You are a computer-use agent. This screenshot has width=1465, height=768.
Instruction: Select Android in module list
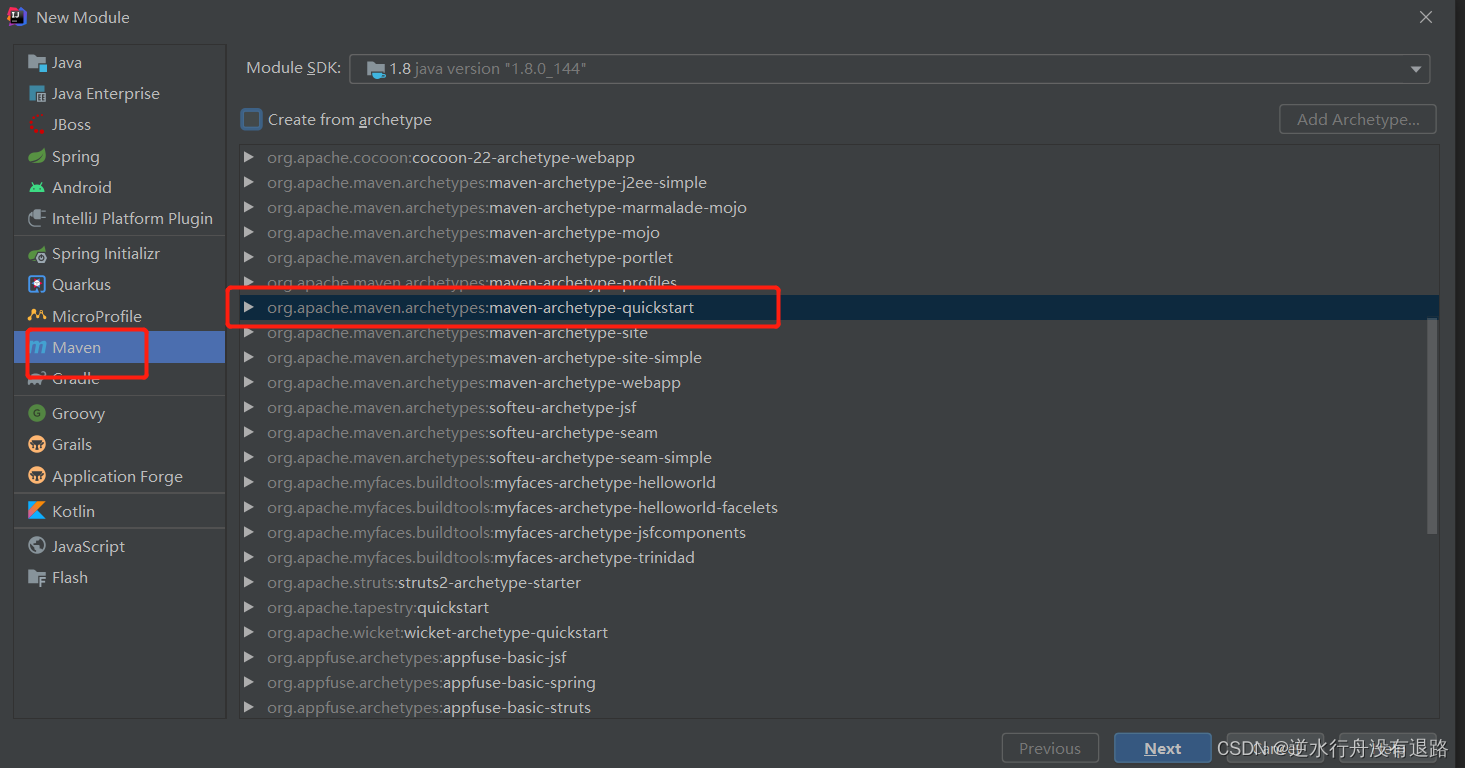[x=120, y=187]
